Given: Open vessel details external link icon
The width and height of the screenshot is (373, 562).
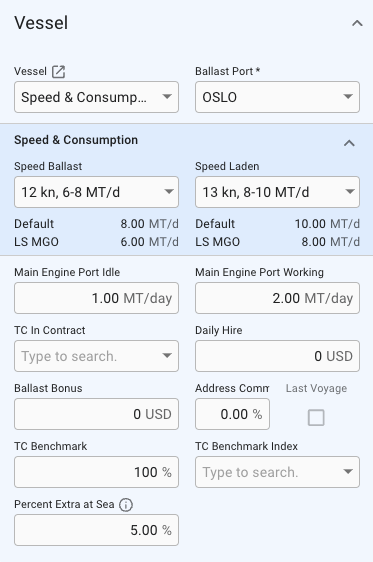Looking at the screenshot, I should coord(58,72).
